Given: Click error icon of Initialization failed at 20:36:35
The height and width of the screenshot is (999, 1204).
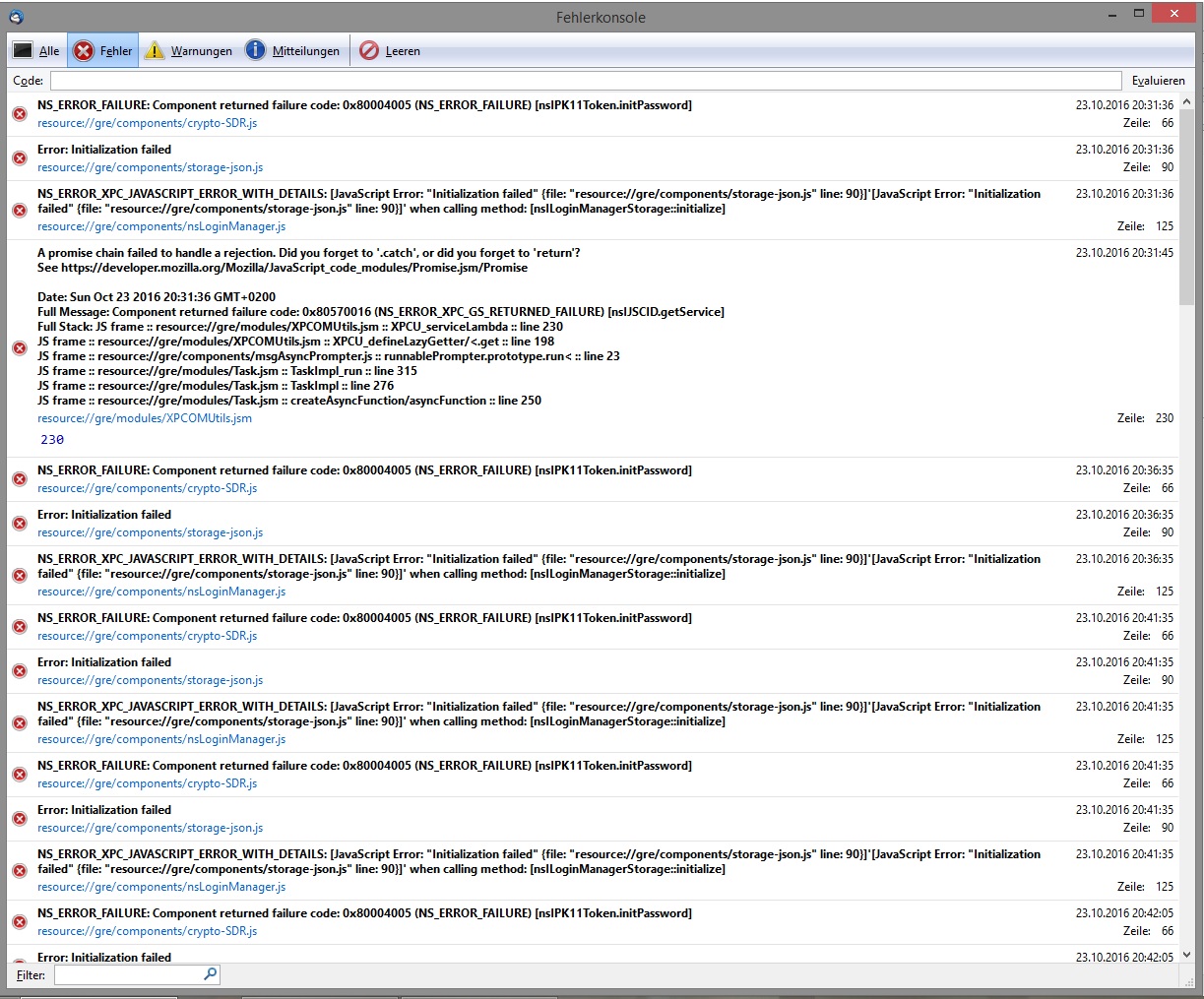Looking at the screenshot, I should [20, 524].
